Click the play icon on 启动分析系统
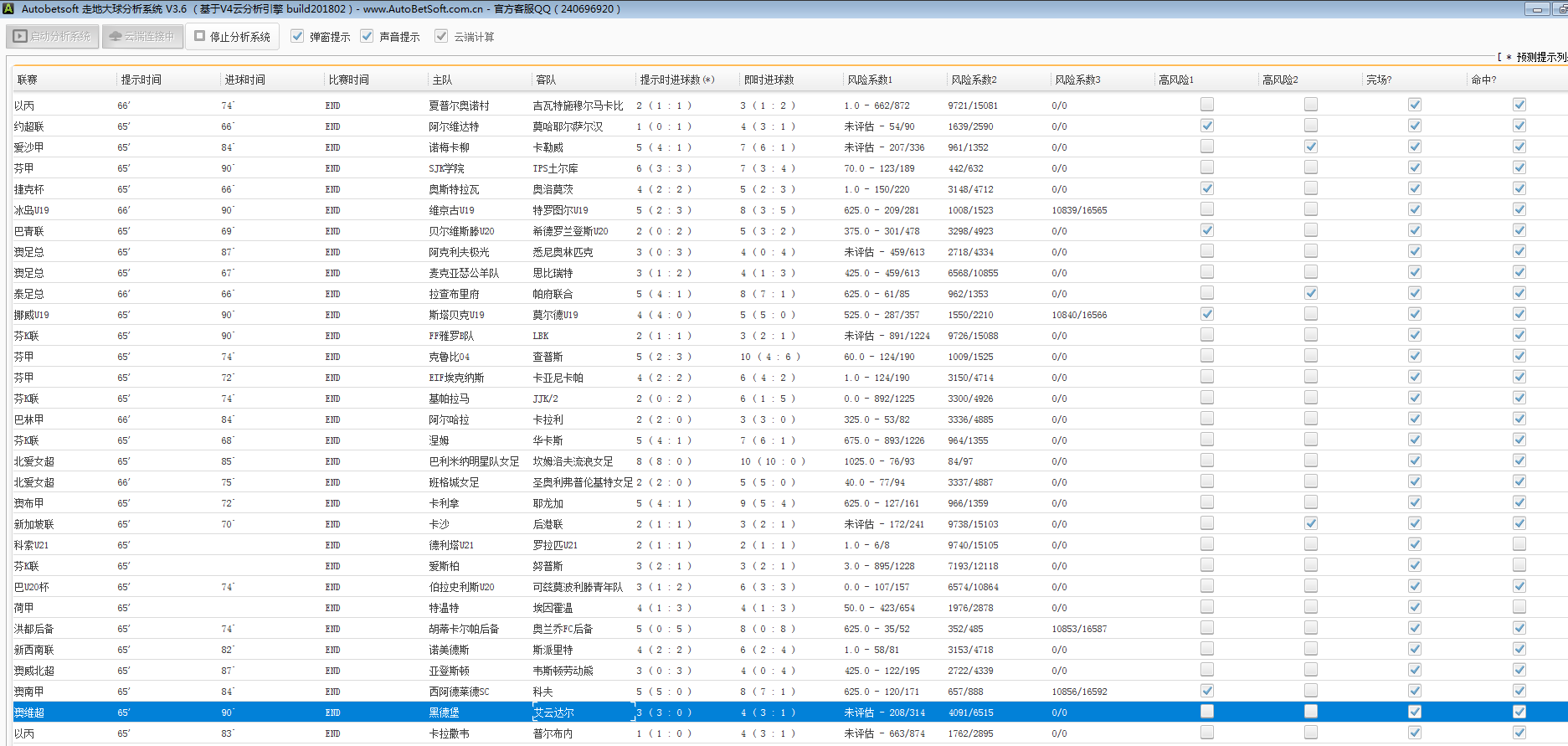Screen dimensions: 1568x746 tap(20, 37)
